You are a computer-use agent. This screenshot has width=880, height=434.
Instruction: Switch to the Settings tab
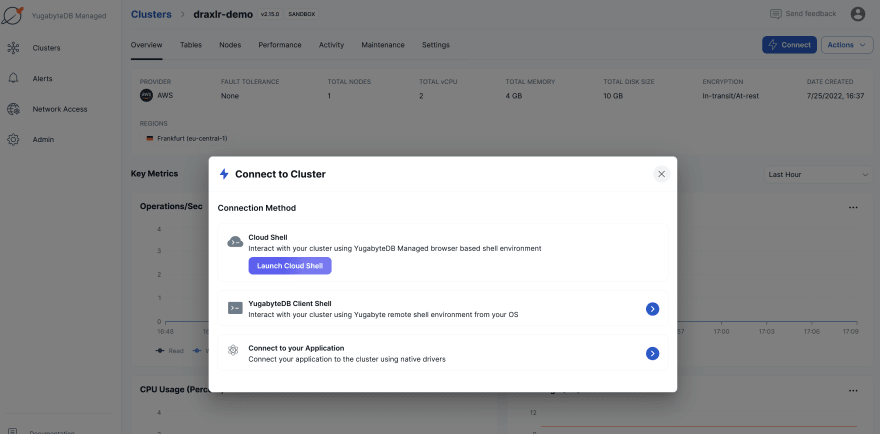pyautogui.click(x=436, y=45)
